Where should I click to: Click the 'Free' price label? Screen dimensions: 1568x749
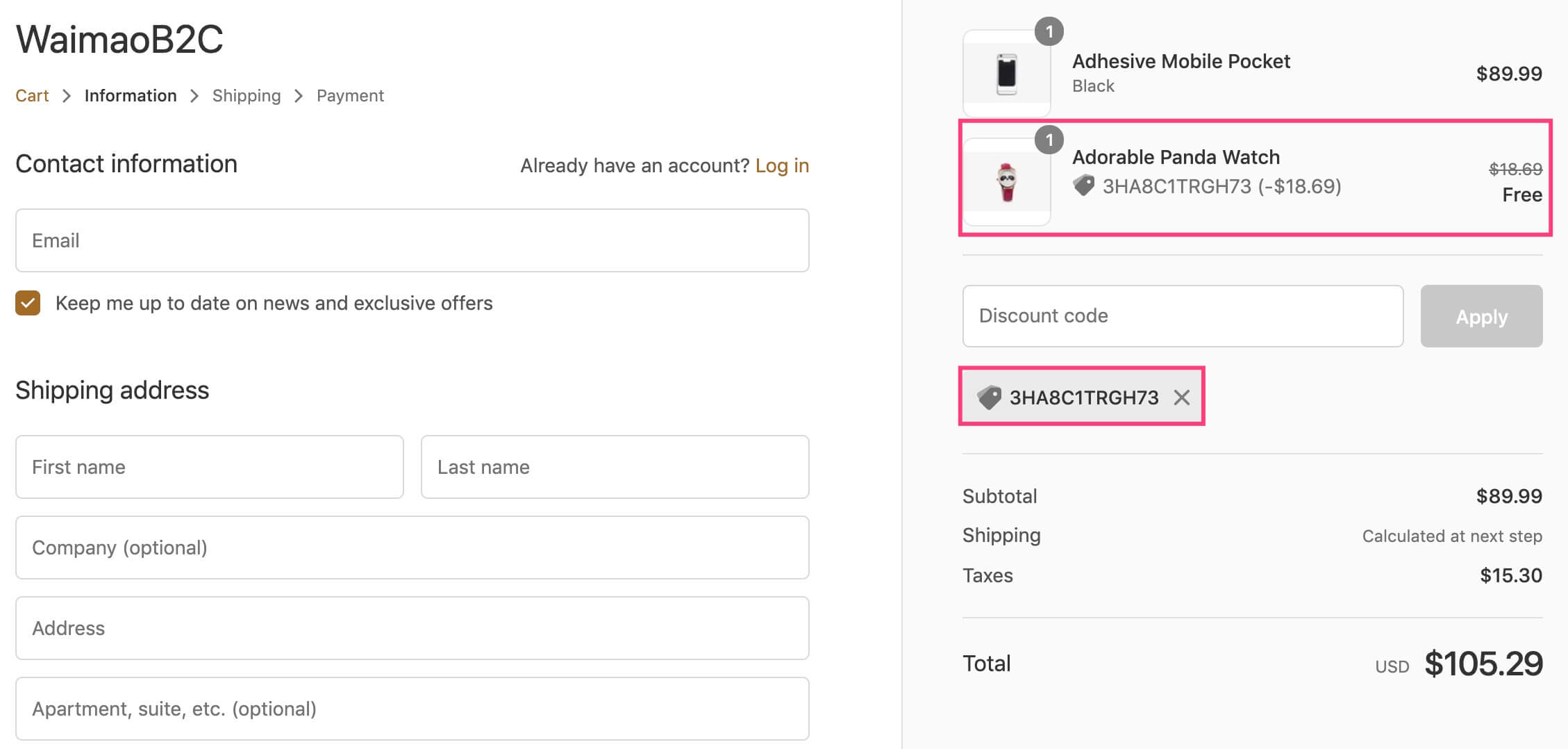[1522, 195]
